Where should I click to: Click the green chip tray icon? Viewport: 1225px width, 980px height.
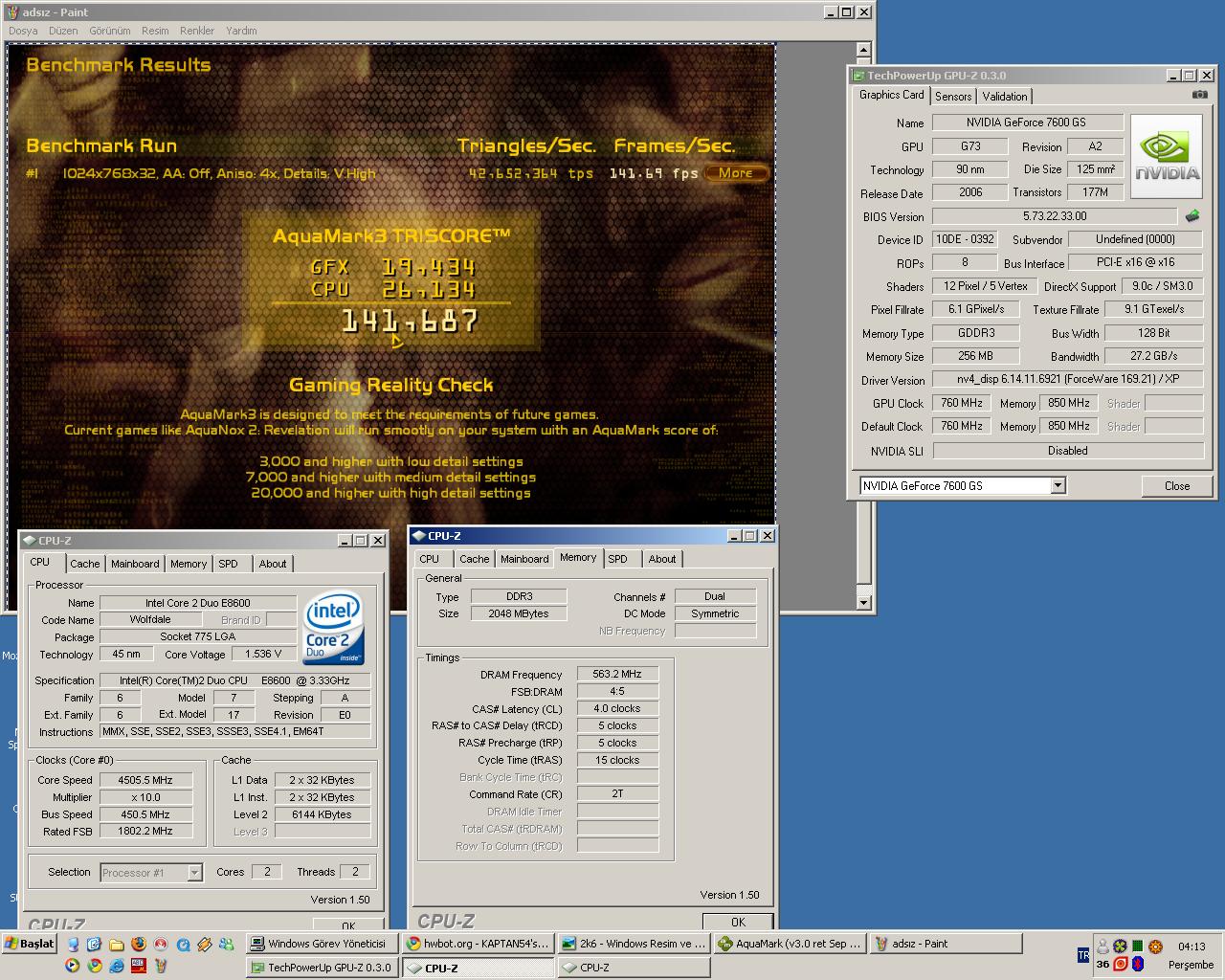pyautogui.click(x=1138, y=946)
